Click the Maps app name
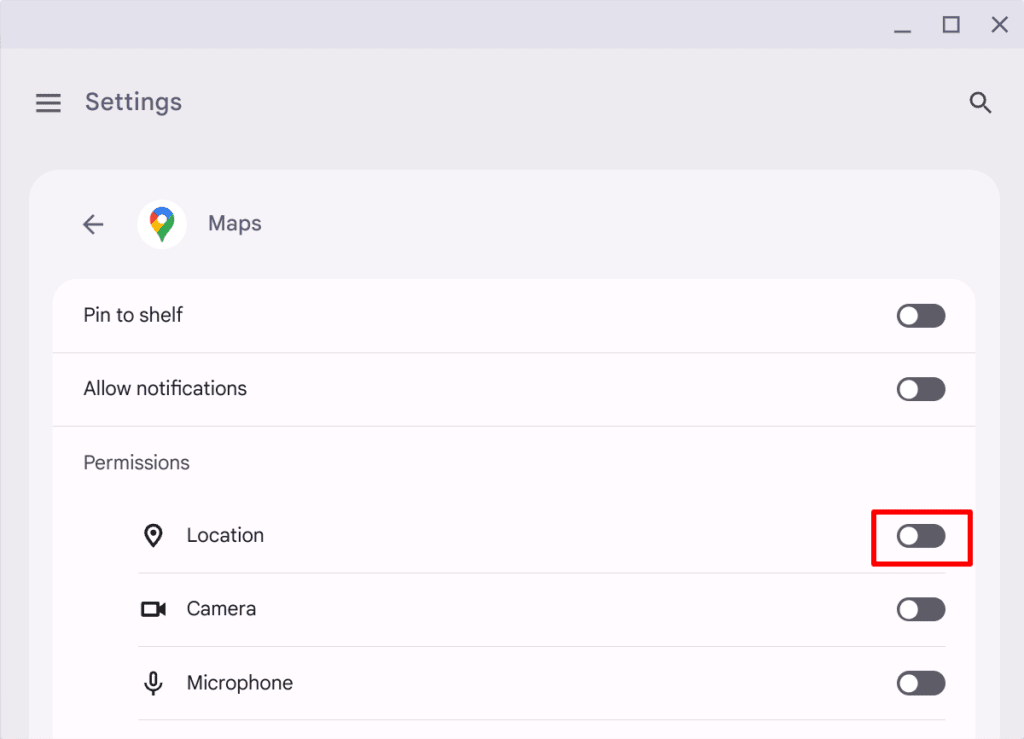Image resolution: width=1024 pixels, height=739 pixels. tap(234, 223)
